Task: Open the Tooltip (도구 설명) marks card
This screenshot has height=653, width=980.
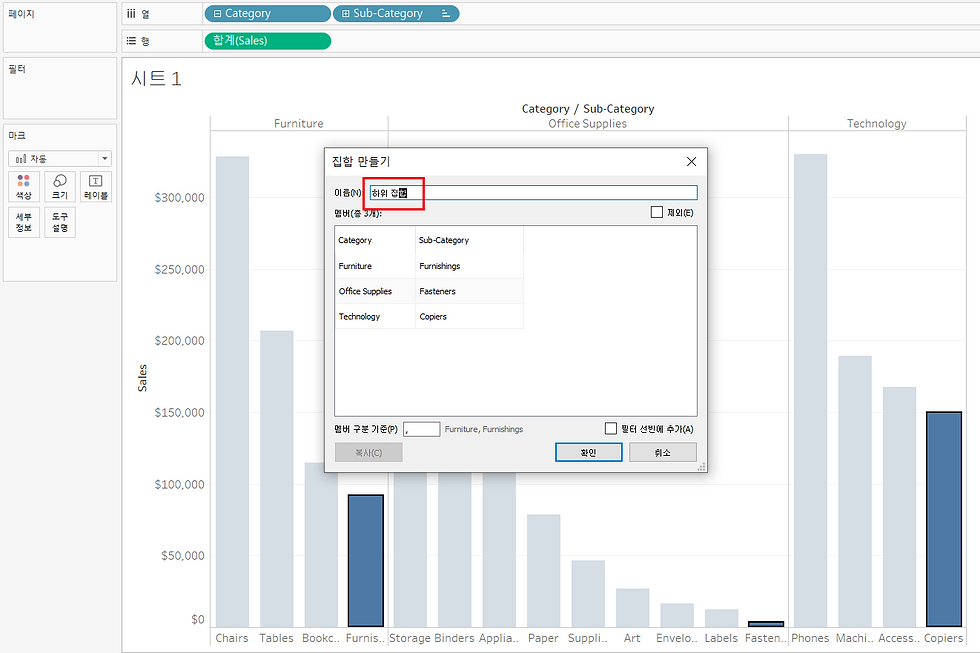Action: (60, 222)
